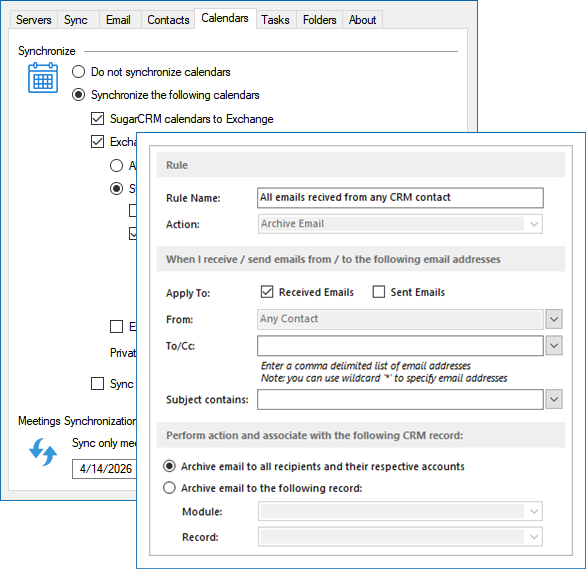The width and height of the screenshot is (586, 570).
Task: Expand the To/Cc dropdown arrow
Action: point(554,346)
